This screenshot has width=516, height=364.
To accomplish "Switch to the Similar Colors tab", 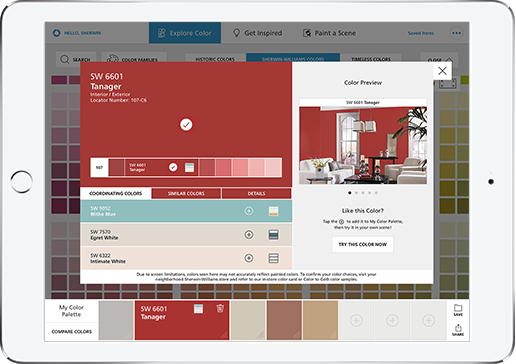I will pos(186,193).
